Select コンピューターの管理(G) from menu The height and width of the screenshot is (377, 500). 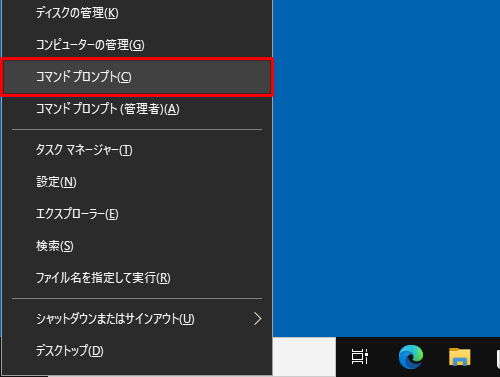[137, 45]
